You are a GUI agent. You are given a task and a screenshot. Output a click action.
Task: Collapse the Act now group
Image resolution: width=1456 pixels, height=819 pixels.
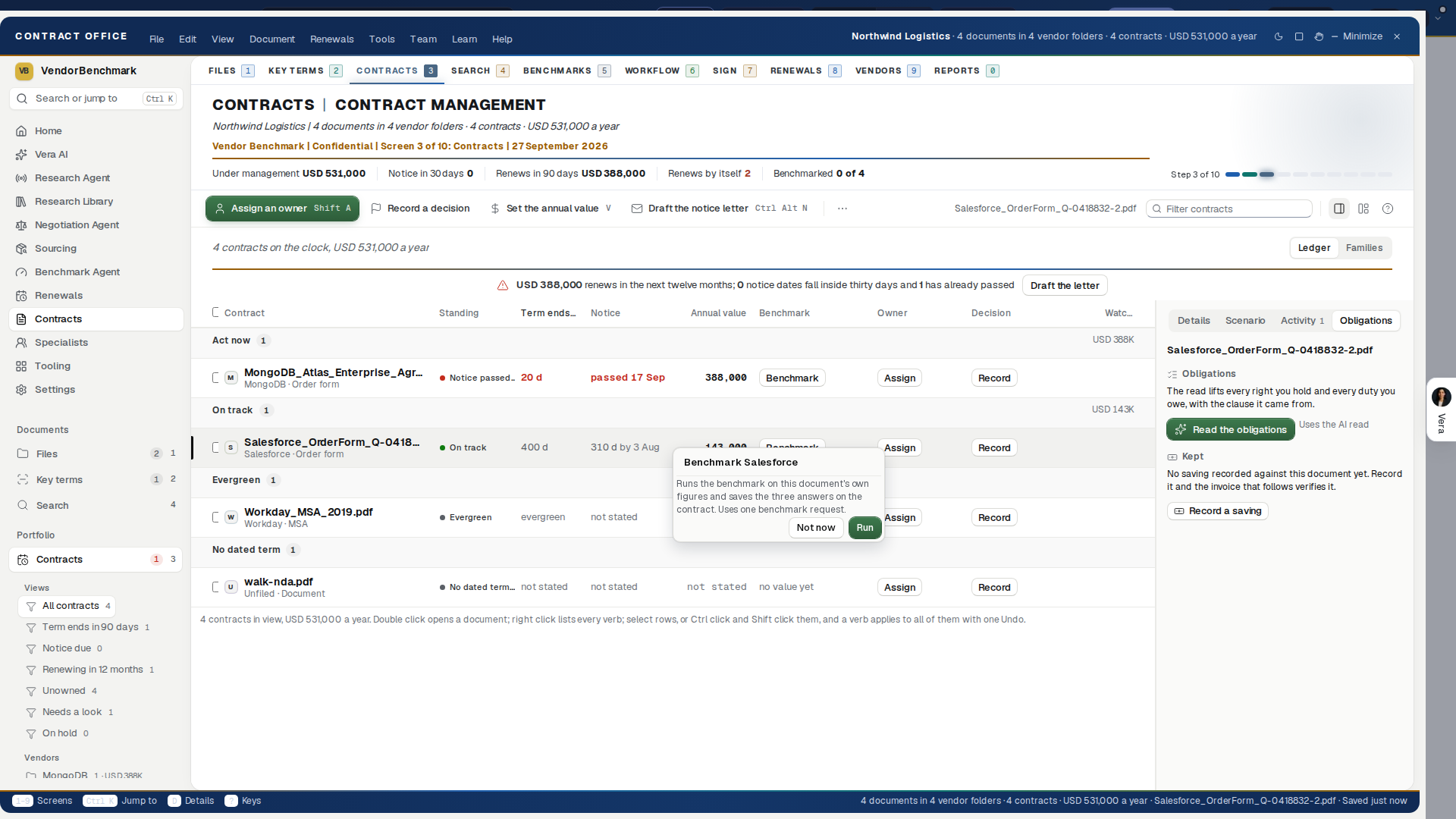231,340
